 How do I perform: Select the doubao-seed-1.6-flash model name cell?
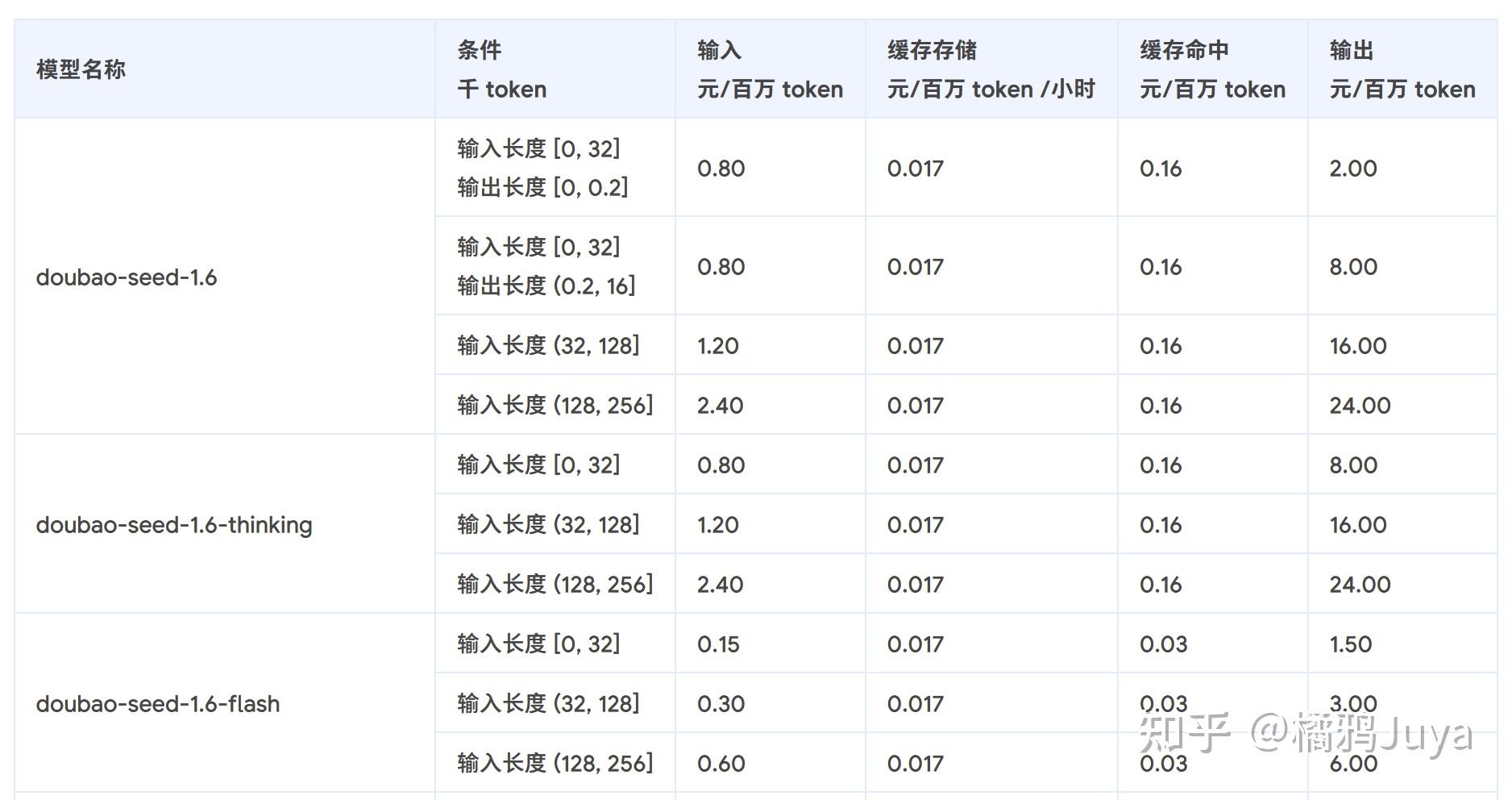click(x=158, y=704)
